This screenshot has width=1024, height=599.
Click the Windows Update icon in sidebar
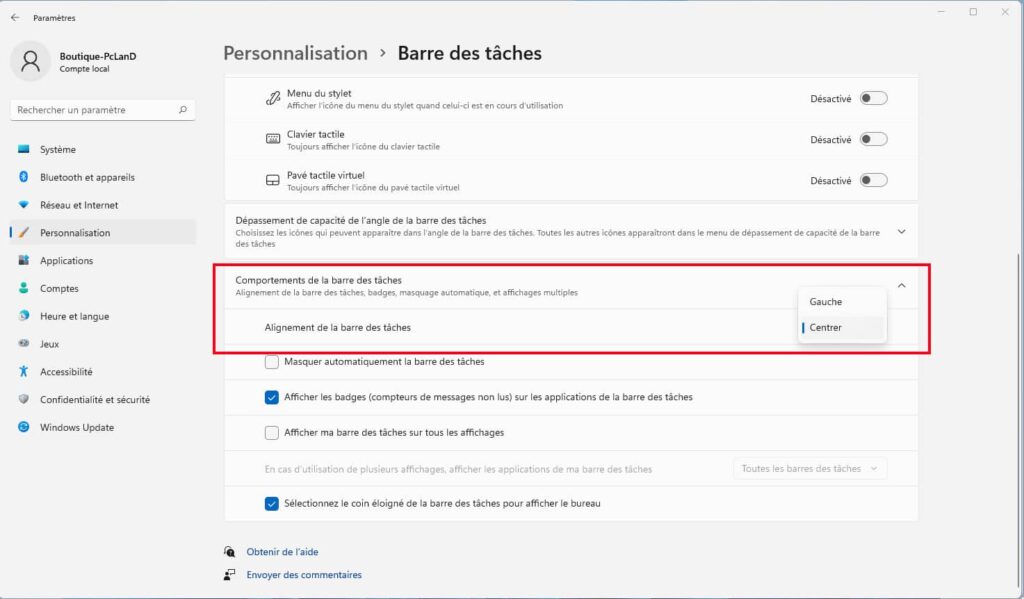[23, 427]
